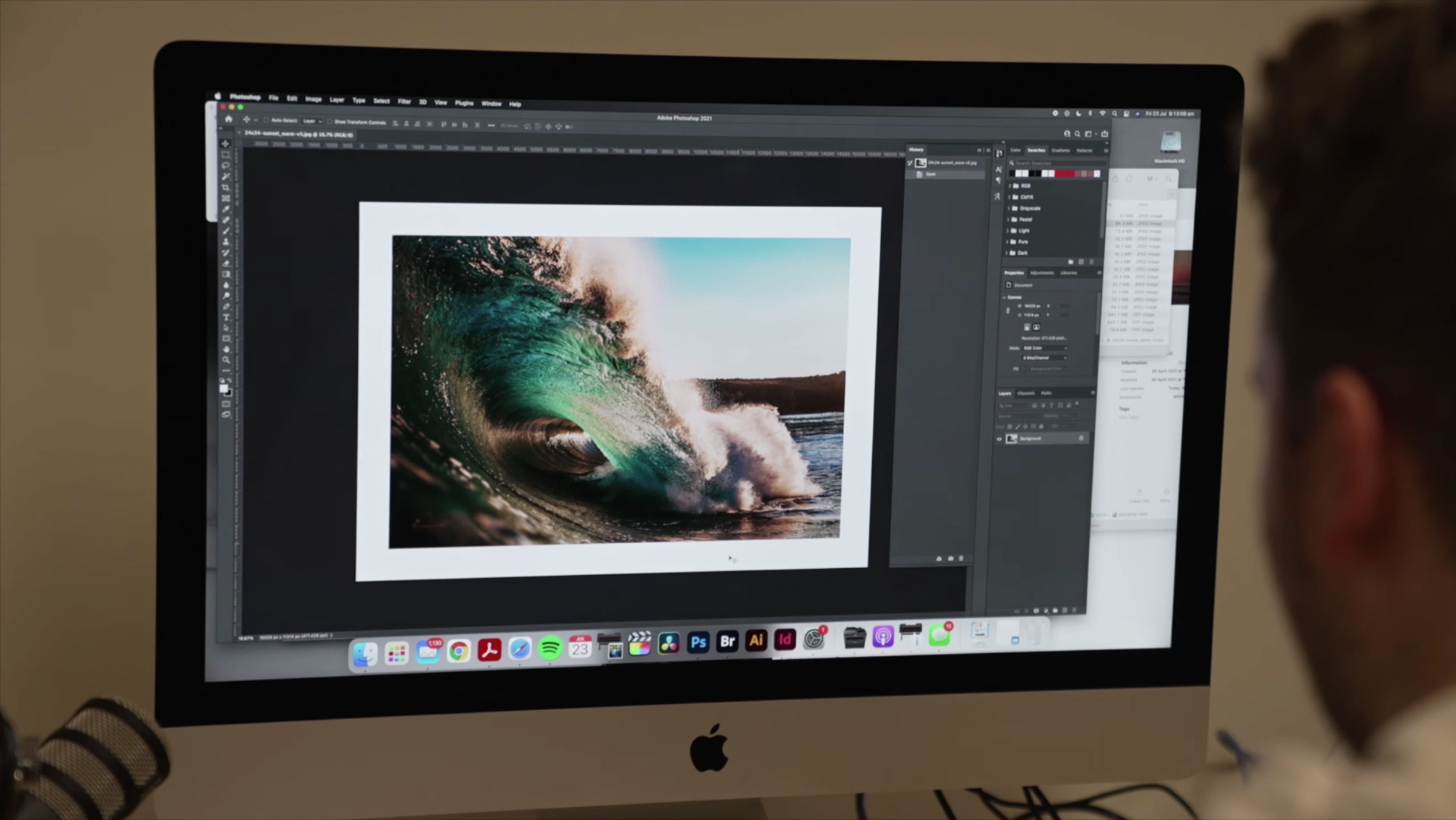The width and height of the screenshot is (1456, 820).
Task: Open DaVinci Resolve from the Dock
Action: pyautogui.click(x=669, y=644)
